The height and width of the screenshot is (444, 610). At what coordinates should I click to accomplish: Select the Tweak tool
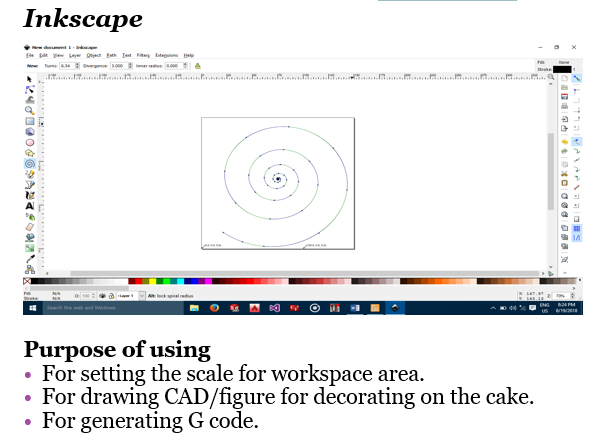pos(30,100)
